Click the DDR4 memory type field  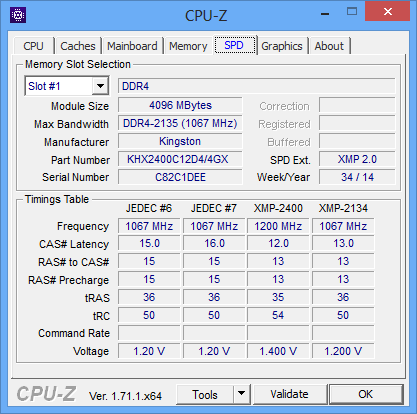pyautogui.click(x=257, y=86)
